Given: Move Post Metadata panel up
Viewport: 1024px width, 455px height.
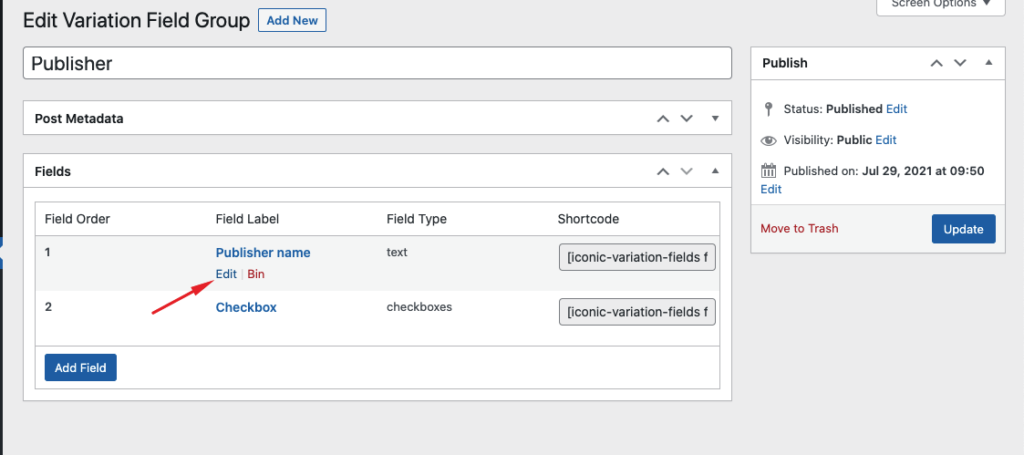Looking at the screenshot, I should tap(662, 118).
